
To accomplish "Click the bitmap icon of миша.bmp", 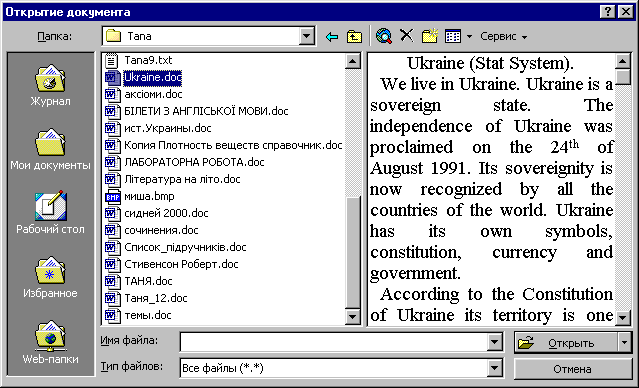I will click(x=112, y=197).
